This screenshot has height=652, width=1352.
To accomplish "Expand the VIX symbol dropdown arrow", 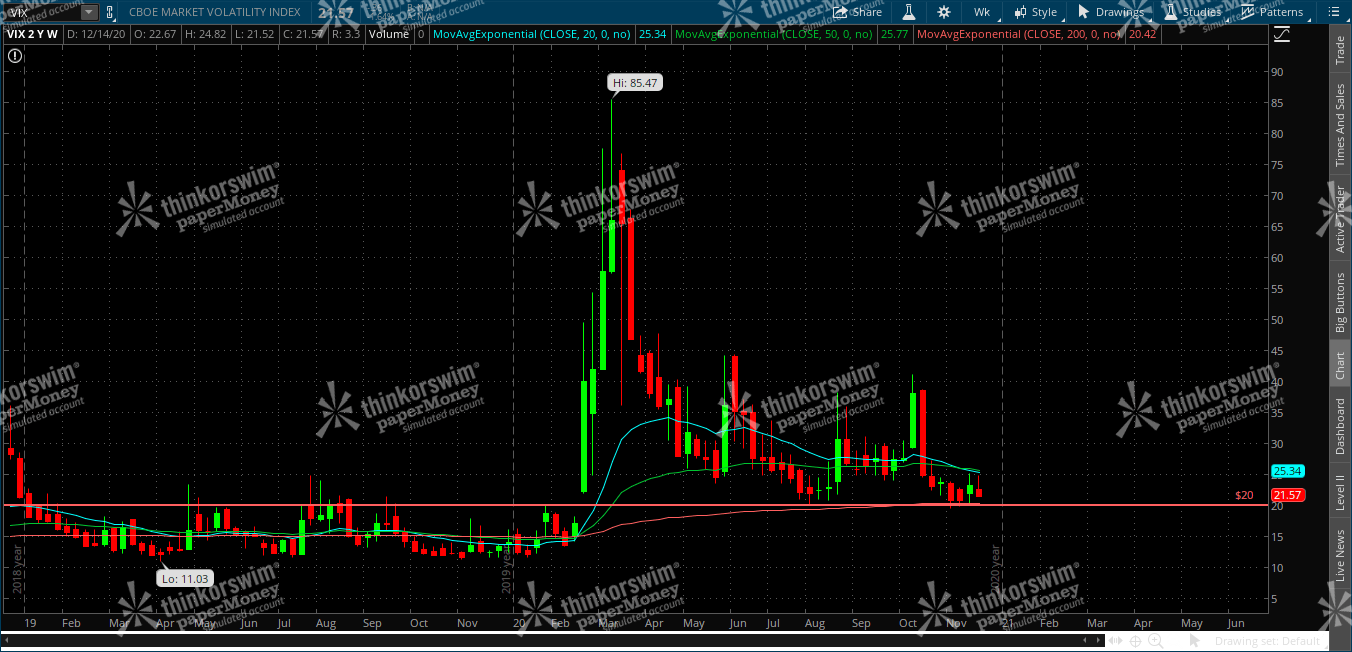I will click(x=89, y=12).
